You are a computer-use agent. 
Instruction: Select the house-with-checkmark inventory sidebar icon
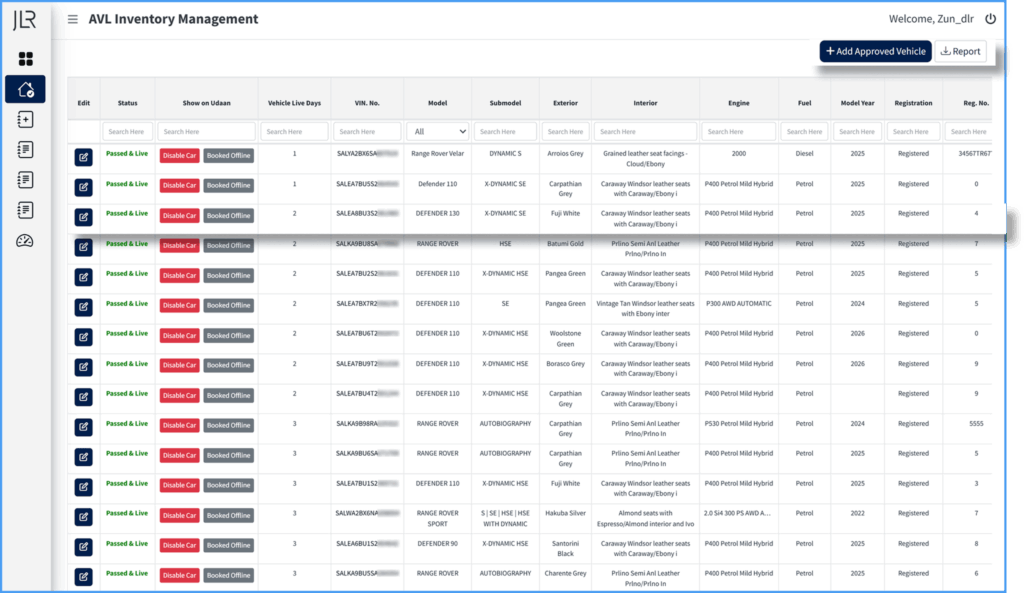point(26,90)
